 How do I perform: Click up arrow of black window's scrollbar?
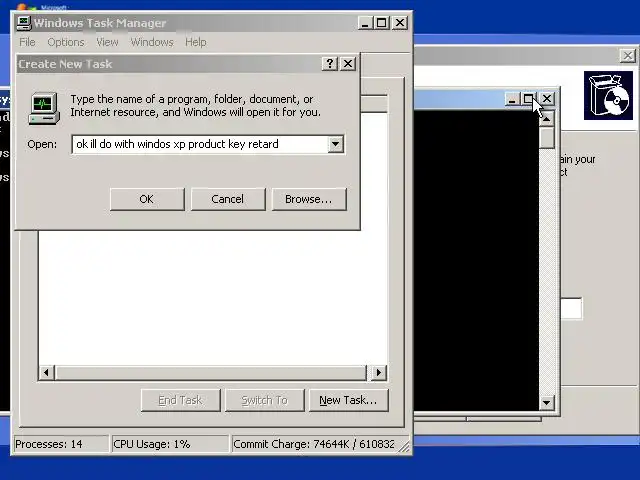coord(547,119)
